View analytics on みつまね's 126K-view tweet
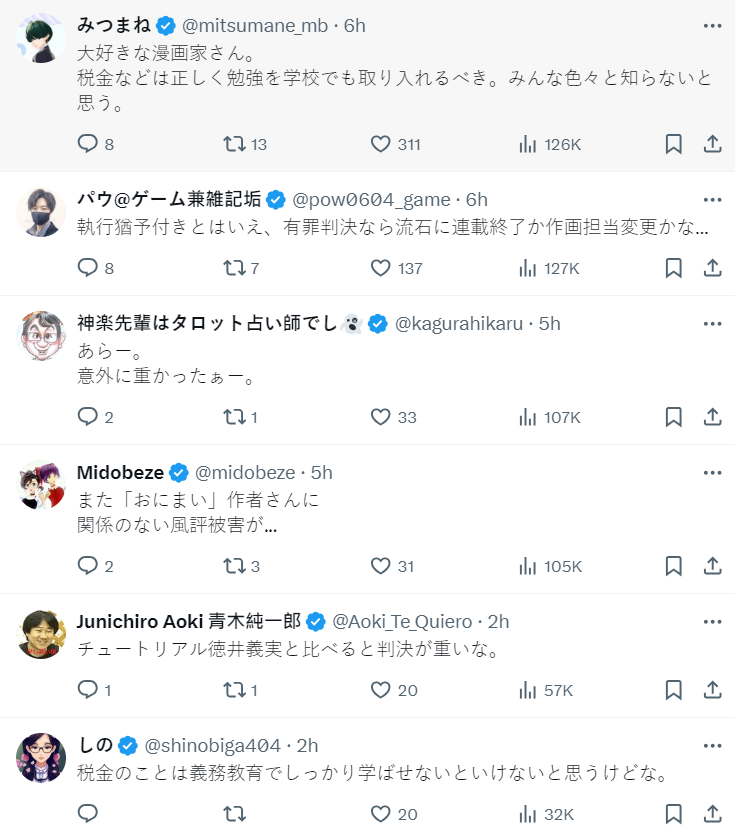The width and height of the screenshot is (735, 838). click(x=550, y=144)
